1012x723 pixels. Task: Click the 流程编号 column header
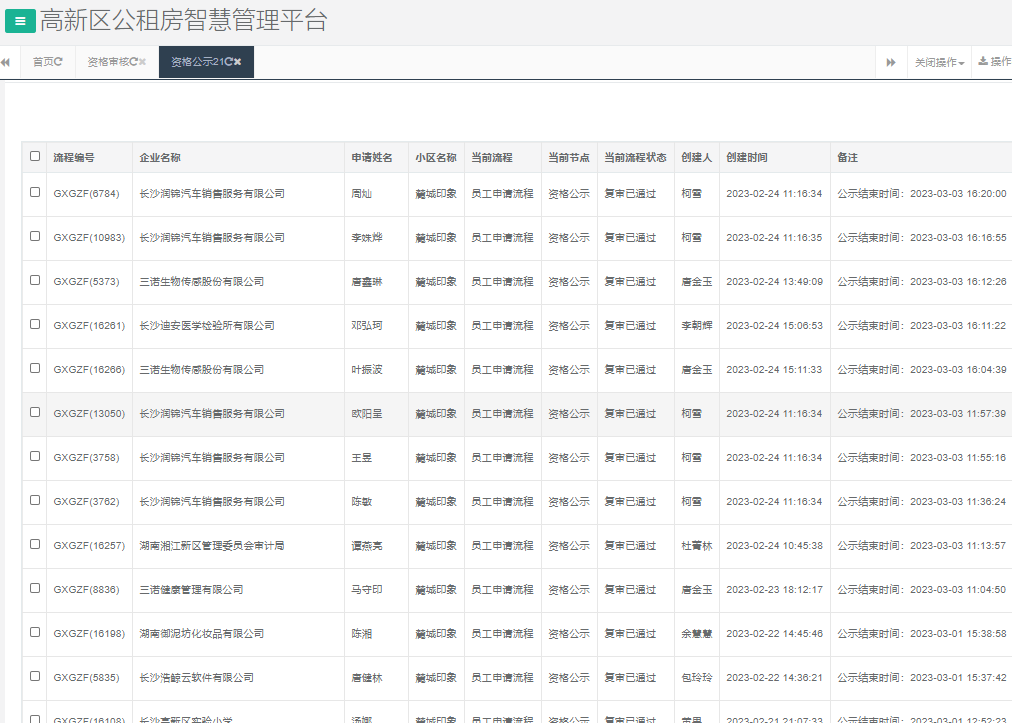click(x=74, y=158)
